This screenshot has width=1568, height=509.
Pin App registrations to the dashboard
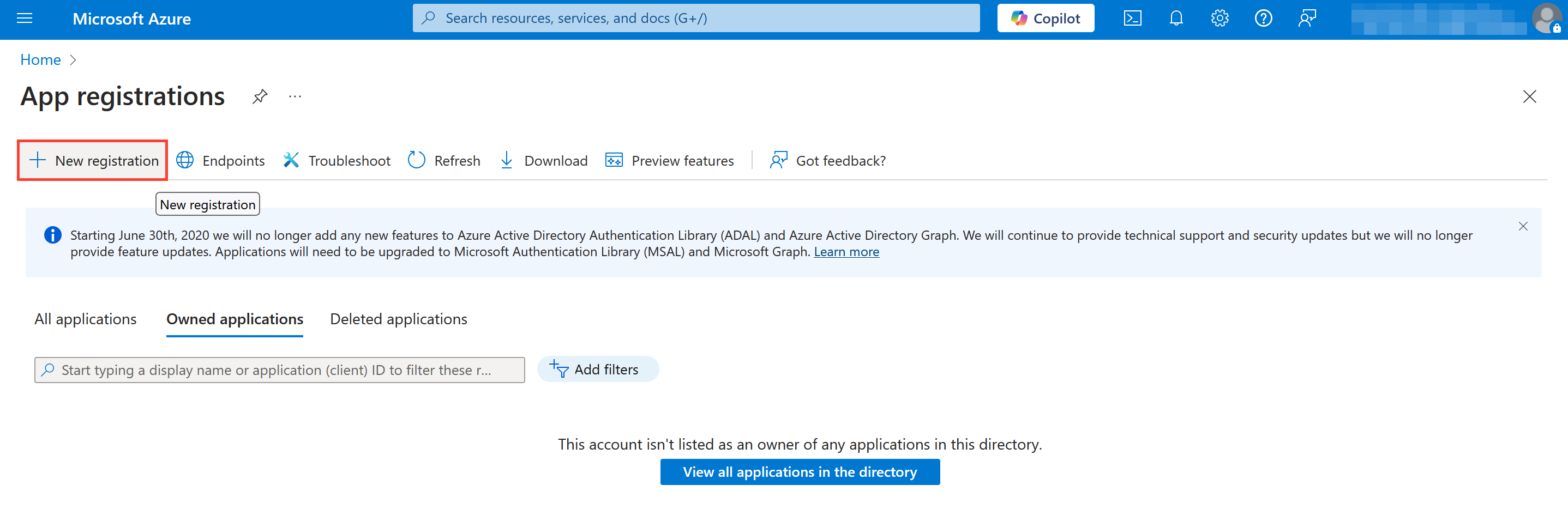(x=260, y=96)
